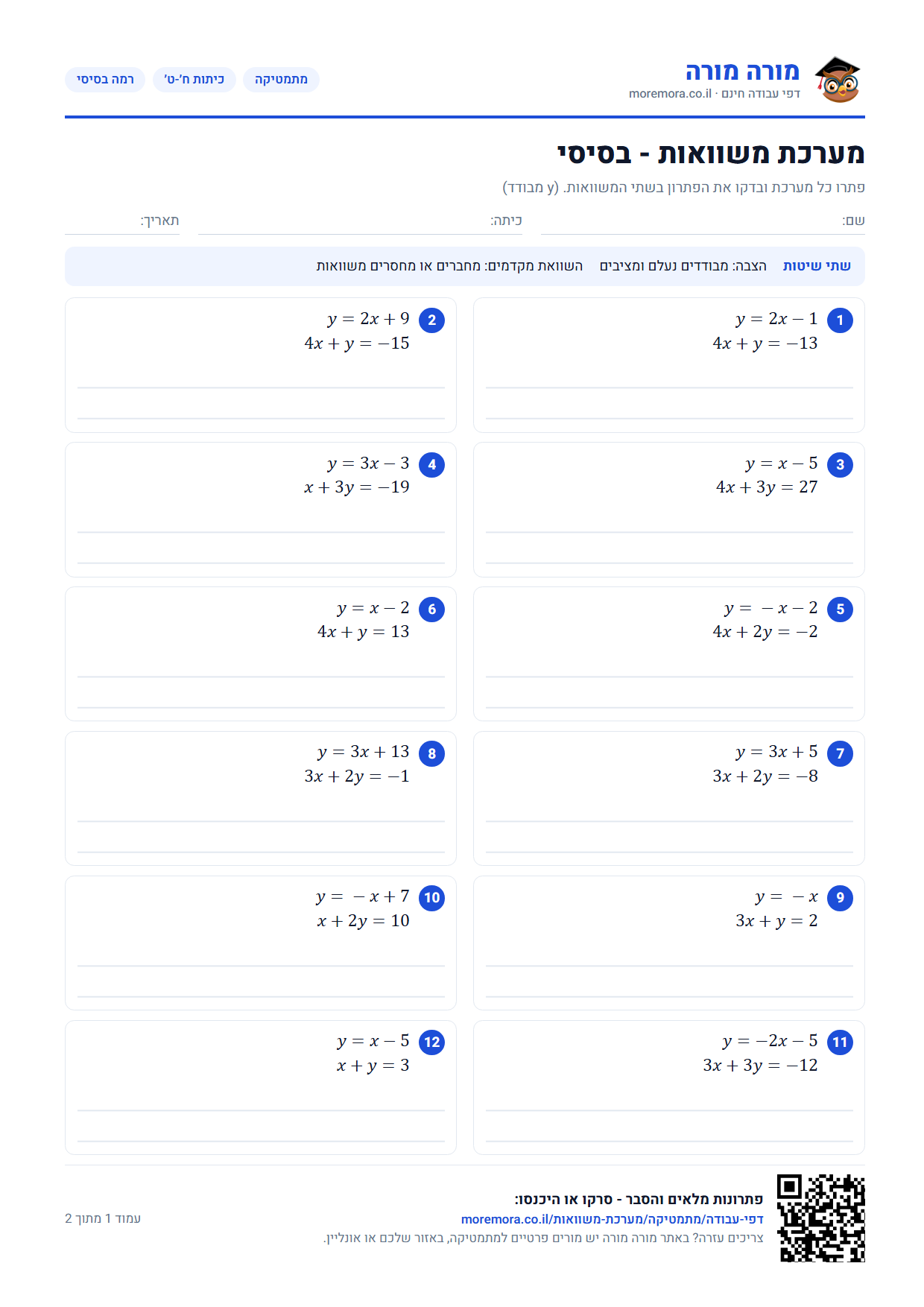Select the רמה בסיסי tag pill
Viewport: 924px width, 1307px height.
[x=105, y=80]
